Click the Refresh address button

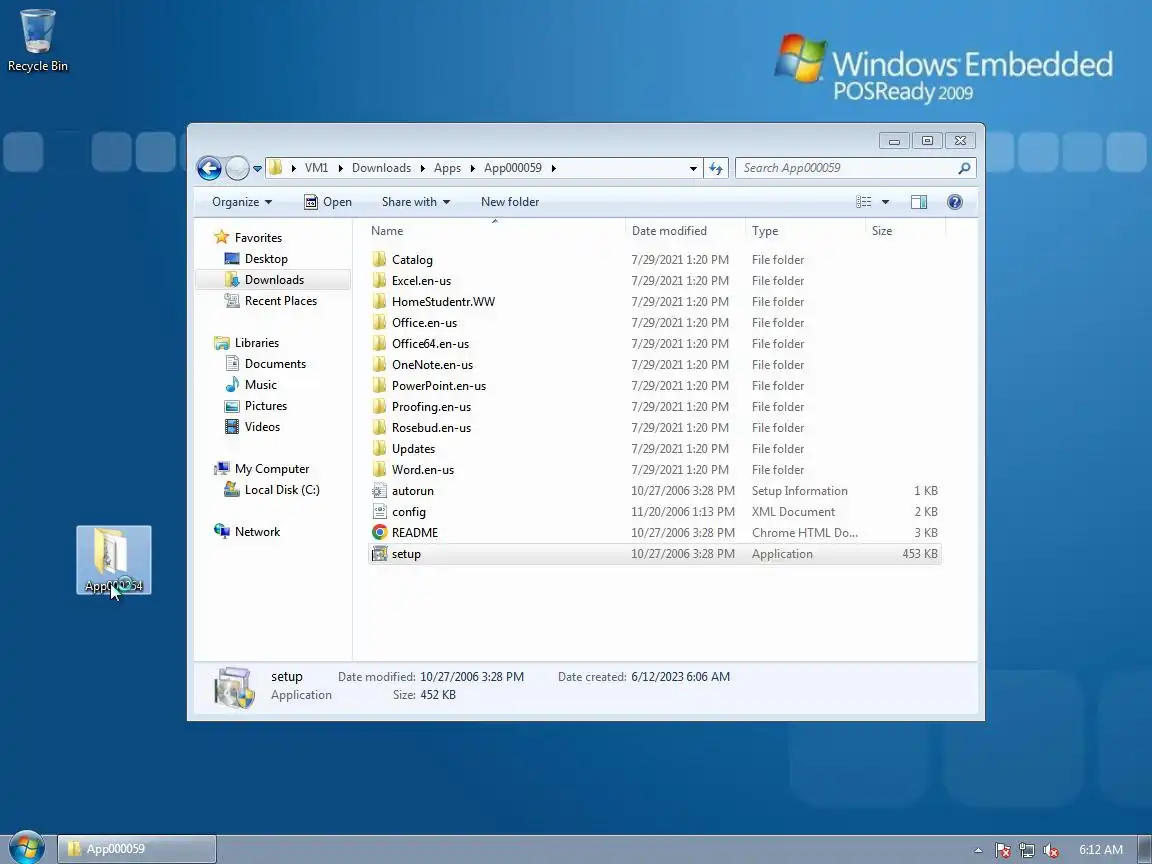point(716,168)
